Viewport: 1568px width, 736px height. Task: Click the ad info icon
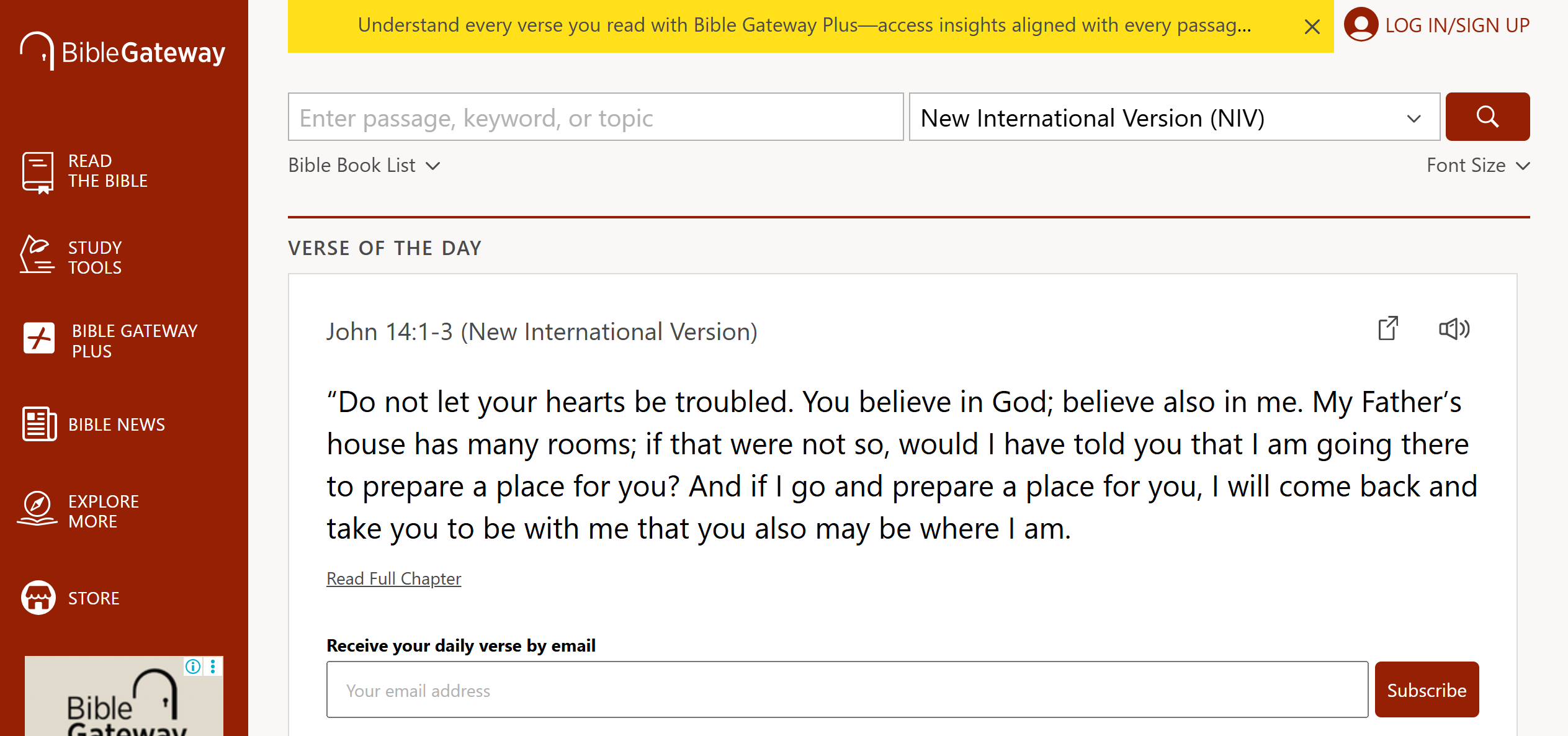(193, 666)
